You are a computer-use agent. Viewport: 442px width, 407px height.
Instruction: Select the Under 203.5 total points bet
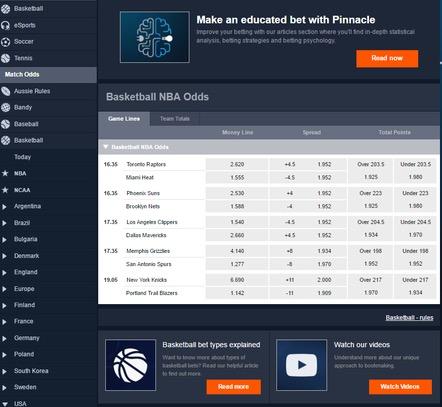pos(415,171)
